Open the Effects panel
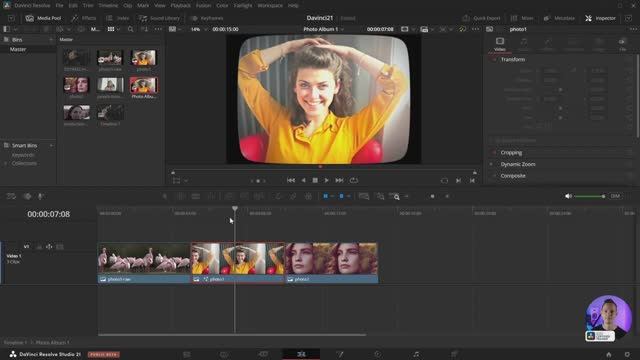 click(84, 18)
